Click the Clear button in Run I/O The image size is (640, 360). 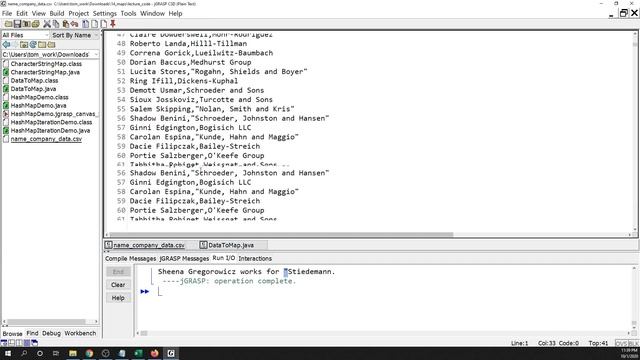118,284
